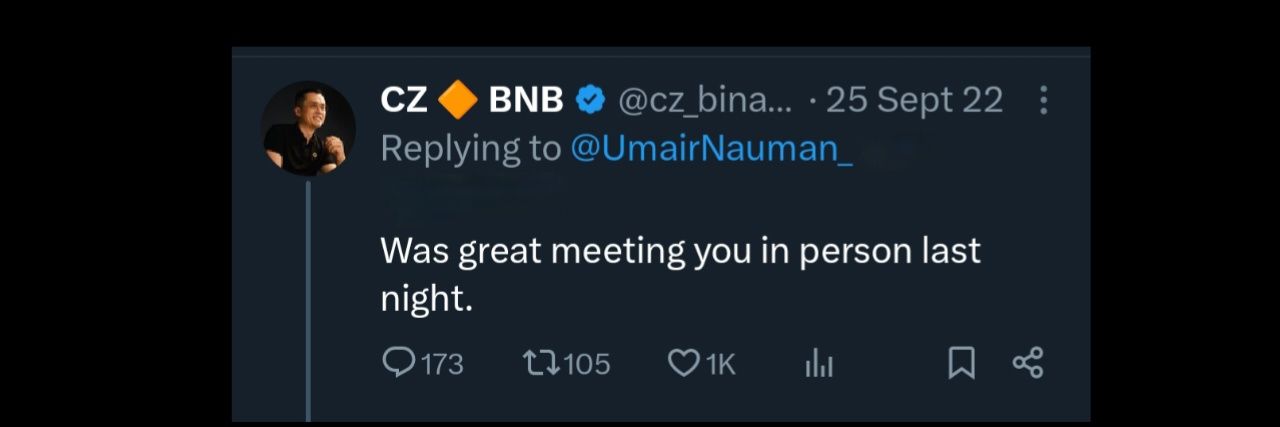Viewport: 1280px width, 427px height.
Task: Click the "25 Sept 22" timestamp
Action: [x=914, y=100]
